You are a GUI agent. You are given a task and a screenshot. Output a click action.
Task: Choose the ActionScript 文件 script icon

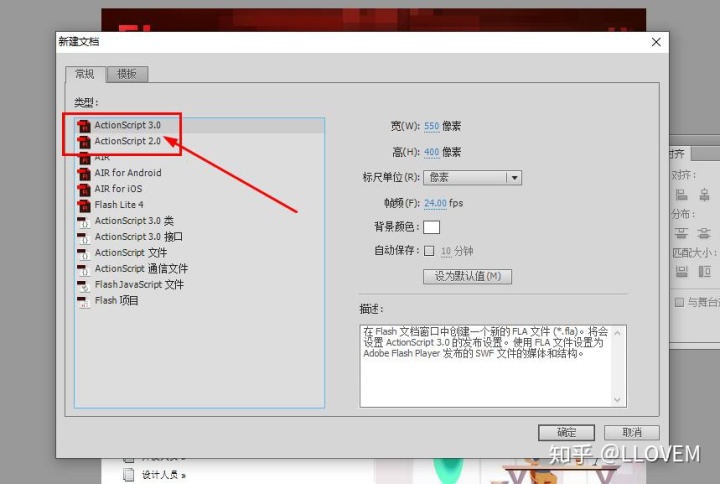[x=84, y=253]
